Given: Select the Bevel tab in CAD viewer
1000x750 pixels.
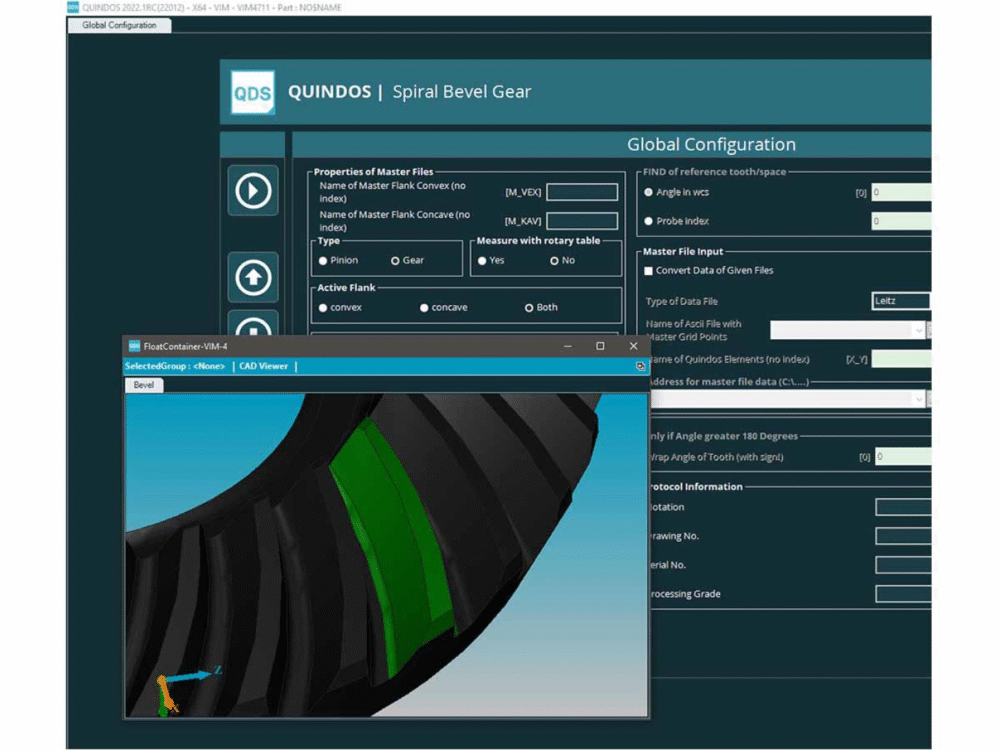Looking at the screenshot, I should pyautogui.click(x=143, y=385).
